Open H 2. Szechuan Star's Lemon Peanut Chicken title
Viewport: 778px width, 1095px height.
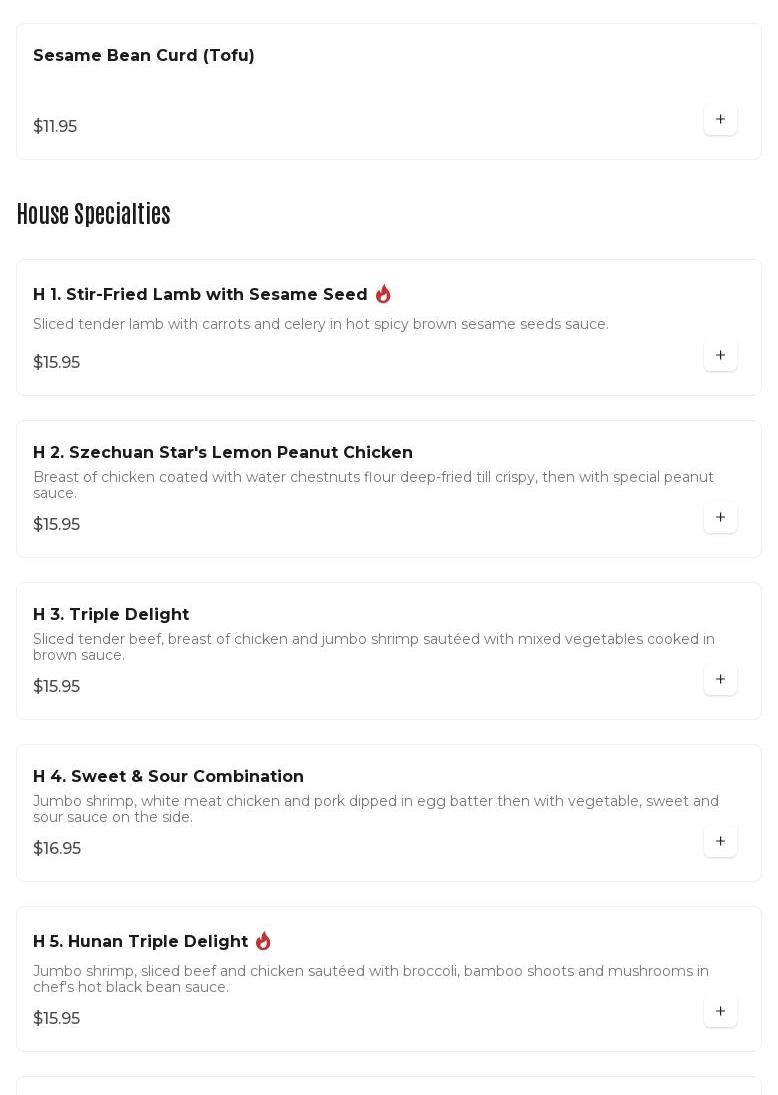point(223,452)
